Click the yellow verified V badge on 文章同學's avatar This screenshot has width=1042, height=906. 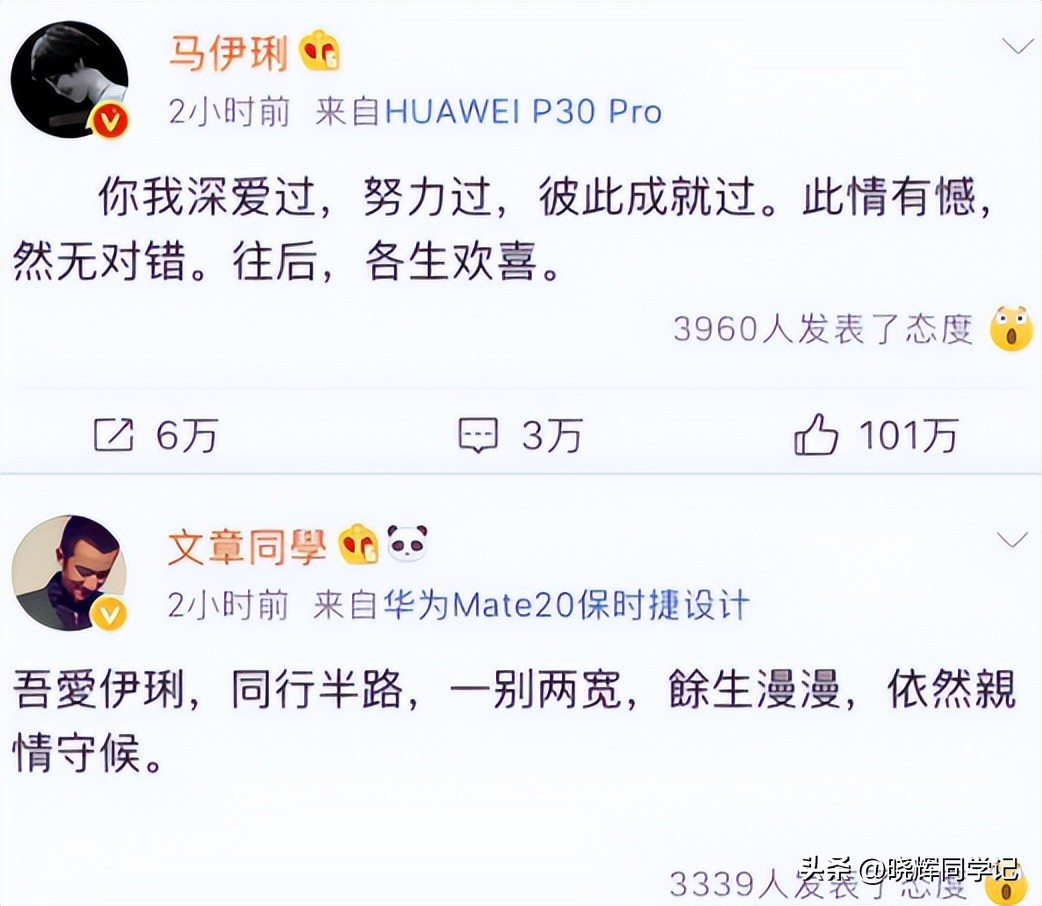(108, 614)
